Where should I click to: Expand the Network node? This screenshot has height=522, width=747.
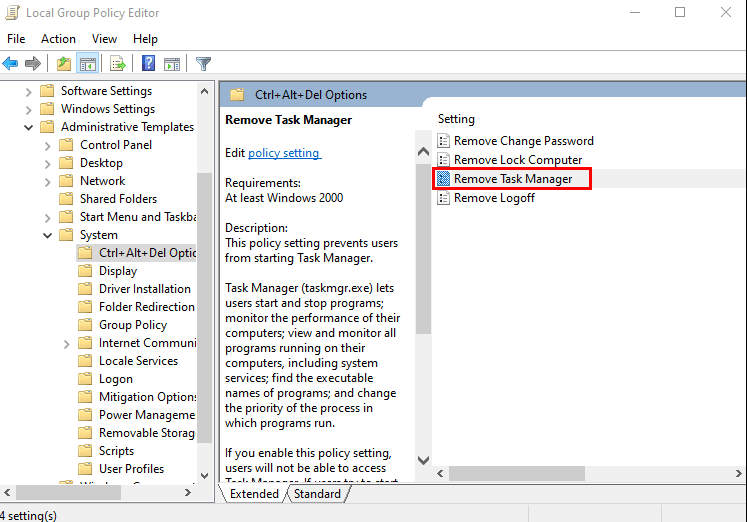pos(47,182)
